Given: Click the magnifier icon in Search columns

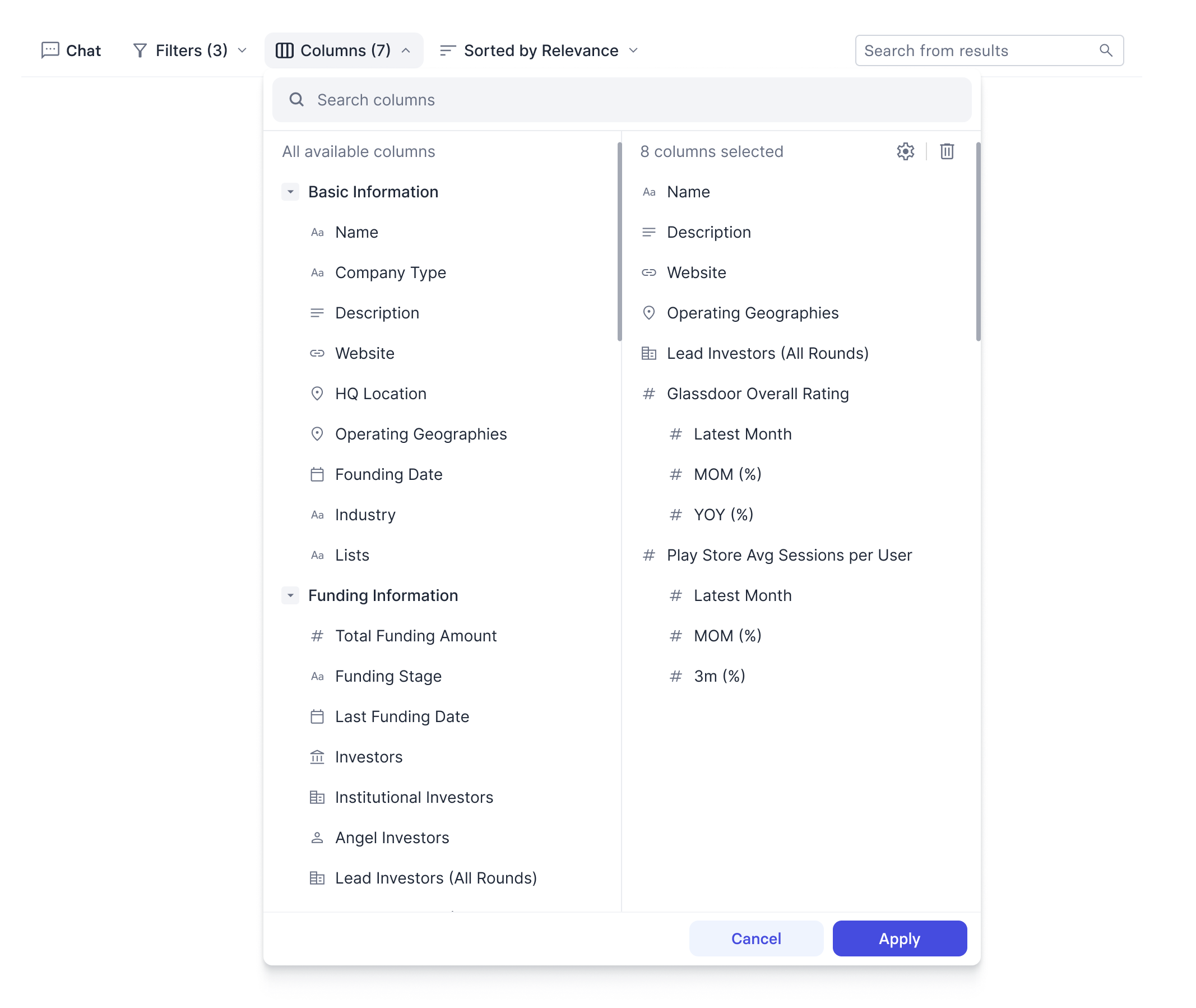Looking at the screenshot, I should 296,99.
